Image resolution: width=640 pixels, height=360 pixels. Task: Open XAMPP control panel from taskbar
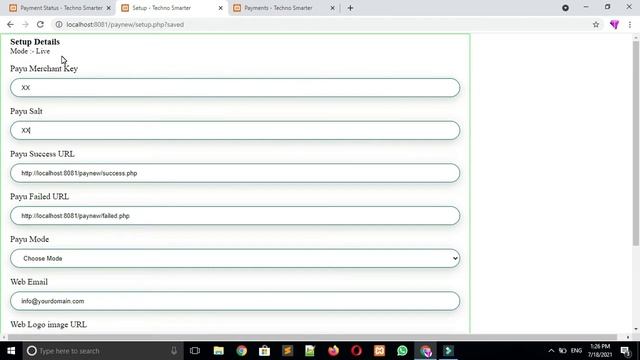click(379, 351)
